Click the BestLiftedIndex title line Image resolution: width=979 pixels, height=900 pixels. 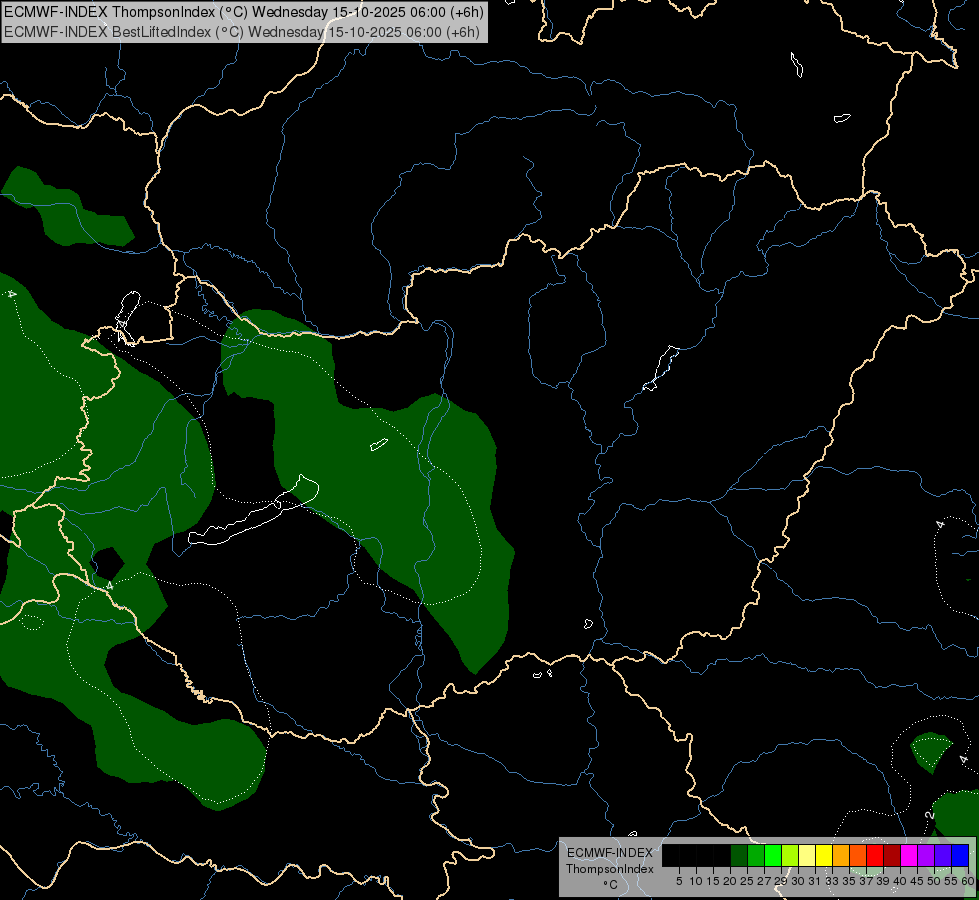[x=242, y=31]
